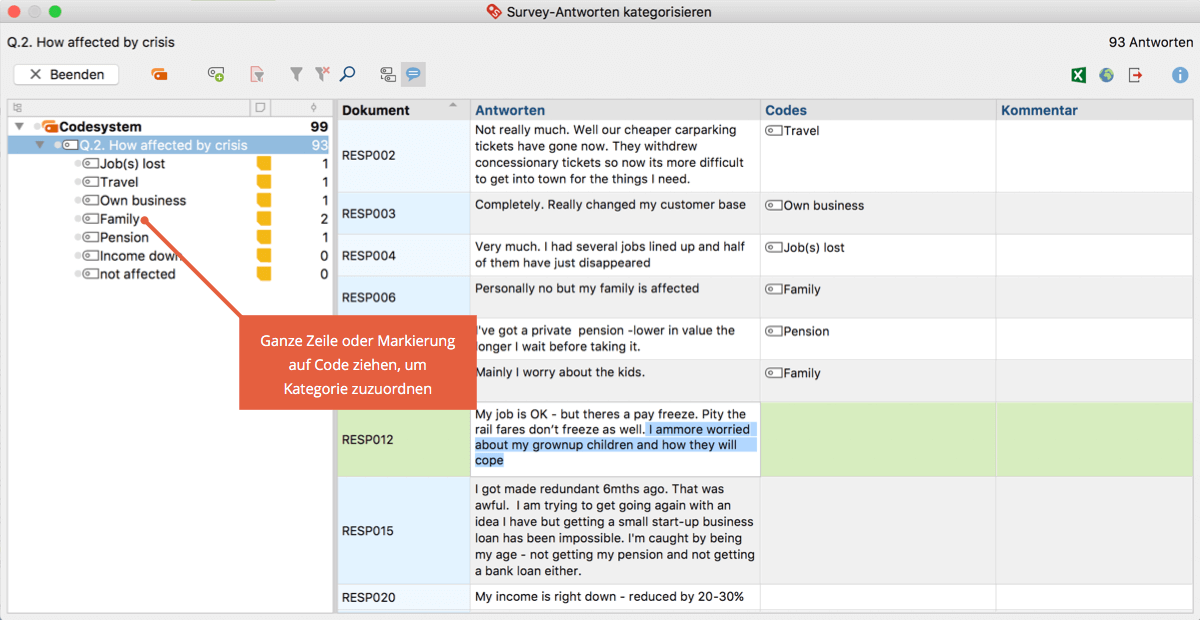The width and height of the screenshot is (1200, 620).
Task: Open the memo icon for not affected
Action: point(264,274)
